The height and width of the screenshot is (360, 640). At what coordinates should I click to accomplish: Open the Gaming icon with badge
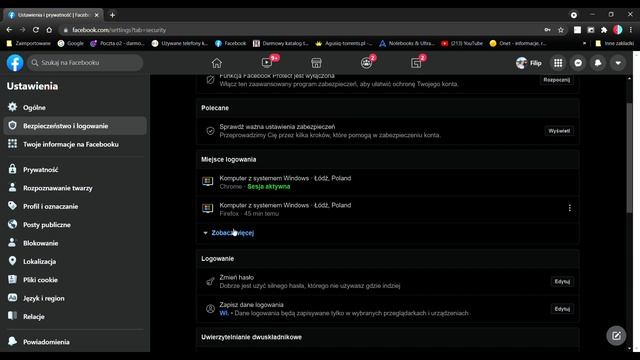[416, 63]
